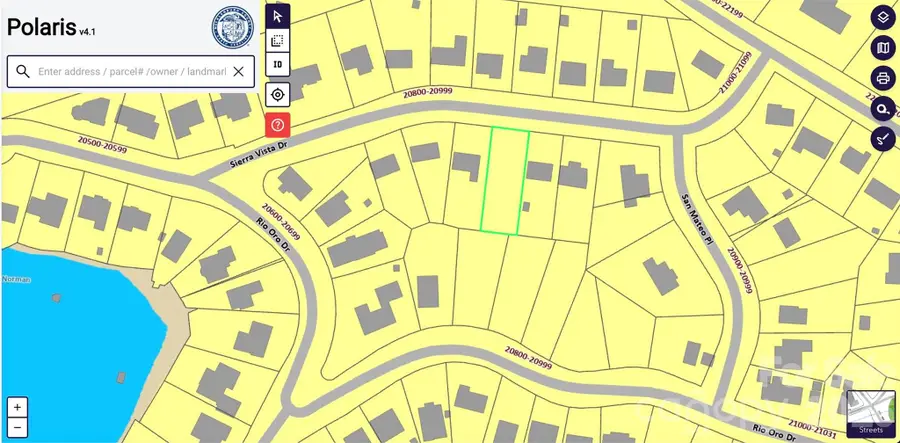This screenshot has width=900, height=443.
Task: Print the current map view
Action: 882,78
